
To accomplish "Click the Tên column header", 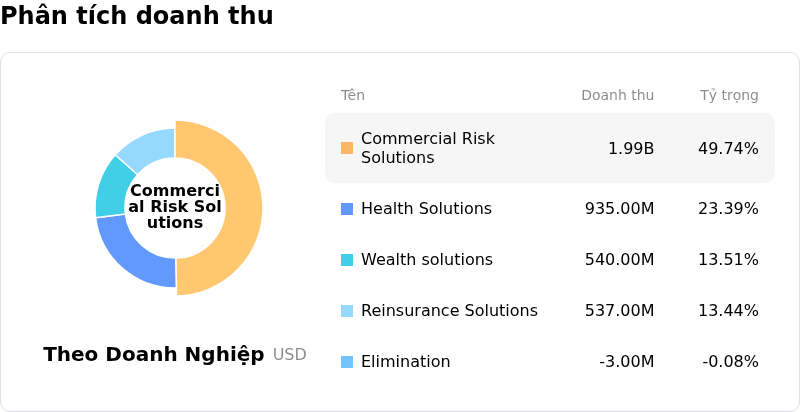I will pyautogui.click(x=353, y=96).
